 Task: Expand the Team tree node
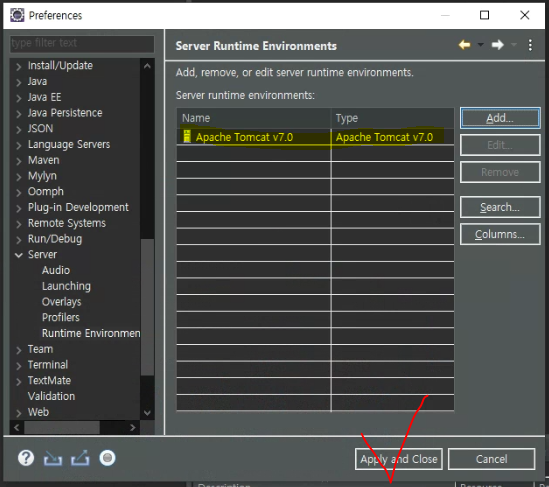click(x=19, y=350)
